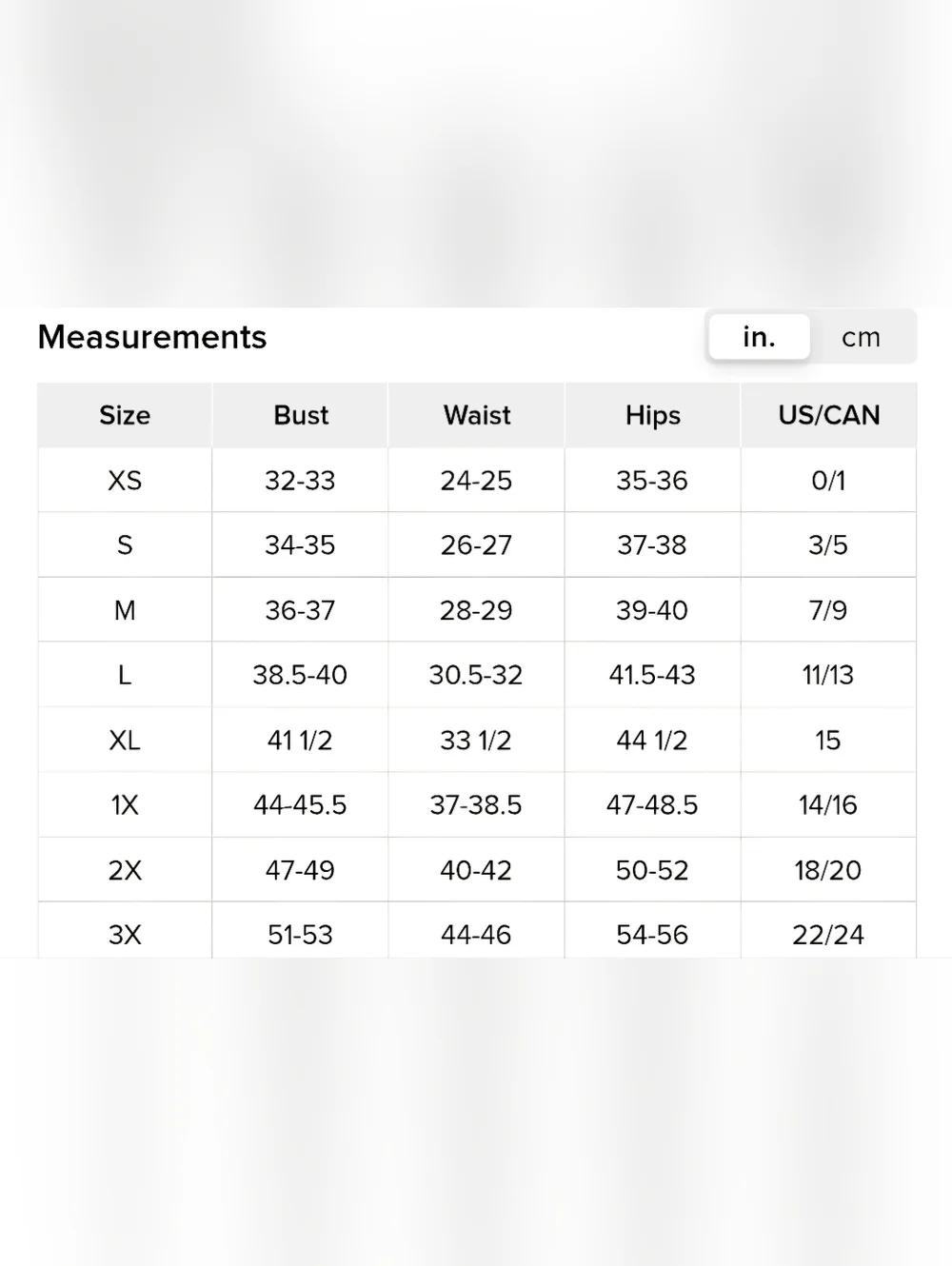
Task: Click the US/CAN column header
Action: (829, 415)
